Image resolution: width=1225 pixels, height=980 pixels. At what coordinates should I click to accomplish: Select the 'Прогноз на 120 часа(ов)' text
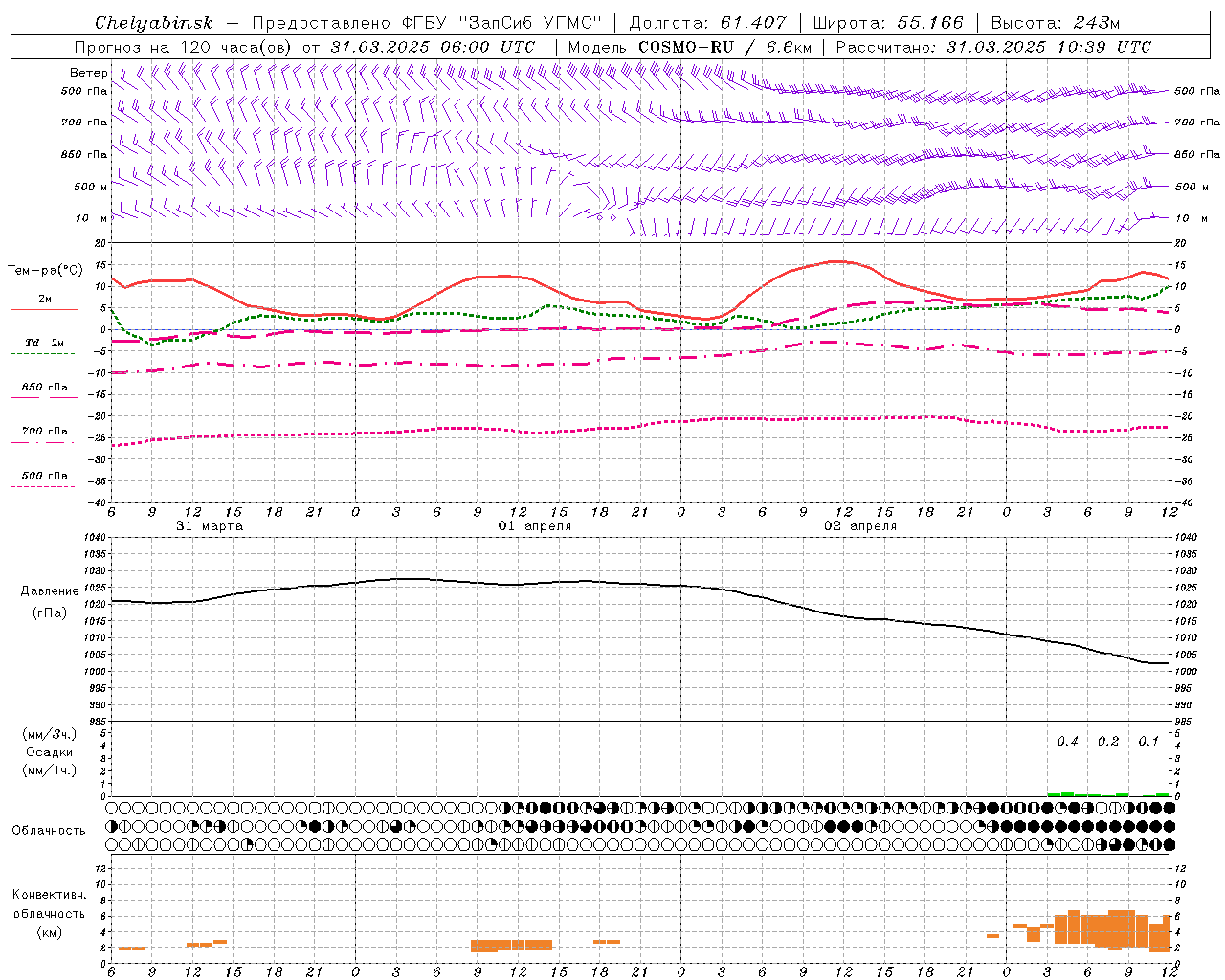[x=184, y=47]
